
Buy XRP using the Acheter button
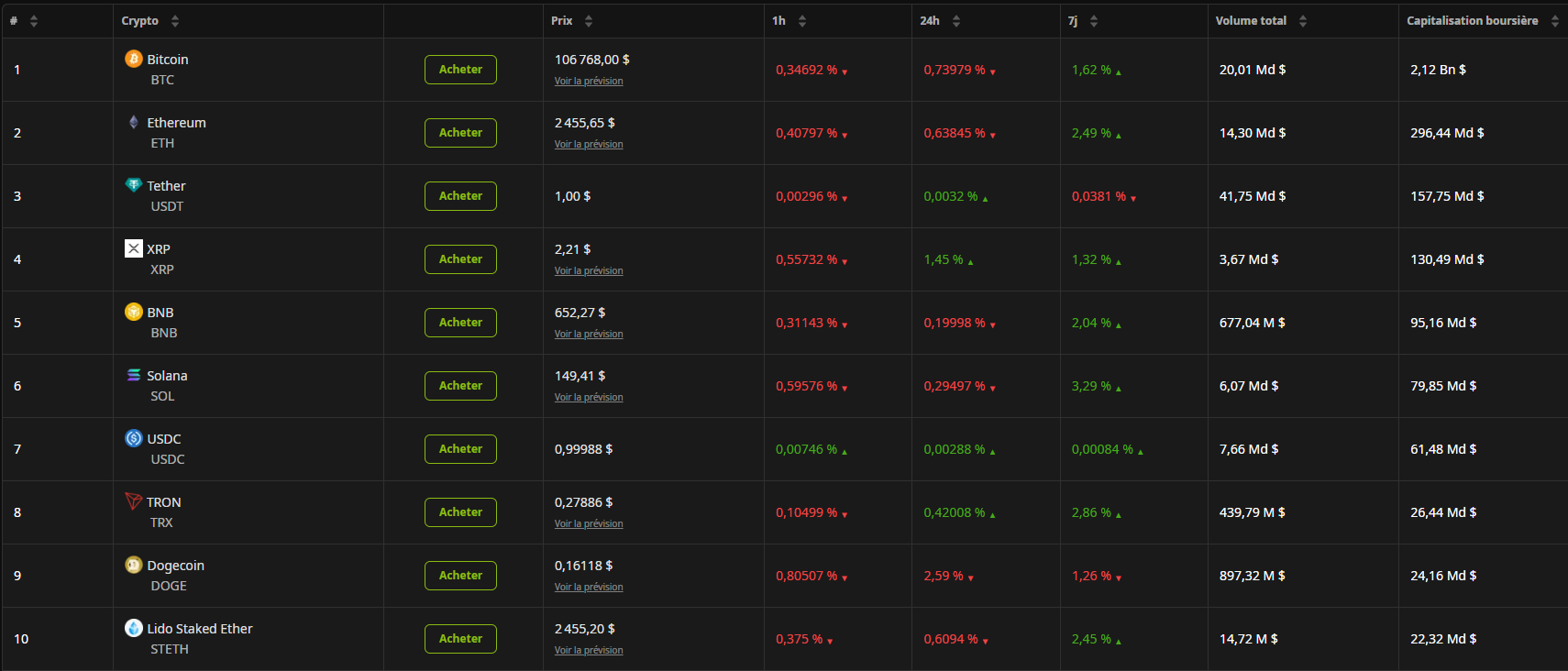coord(460,259)
